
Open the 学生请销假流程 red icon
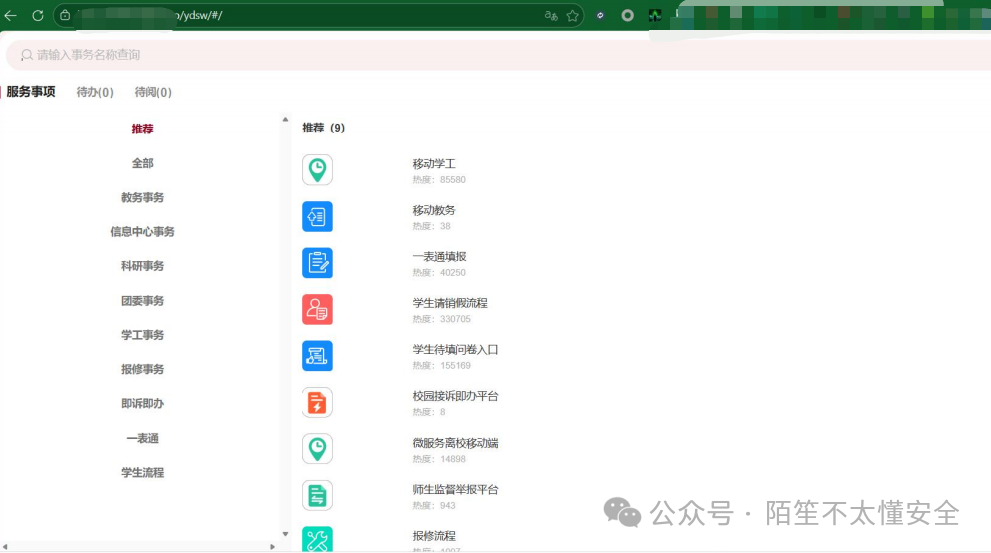coord(317,310)
